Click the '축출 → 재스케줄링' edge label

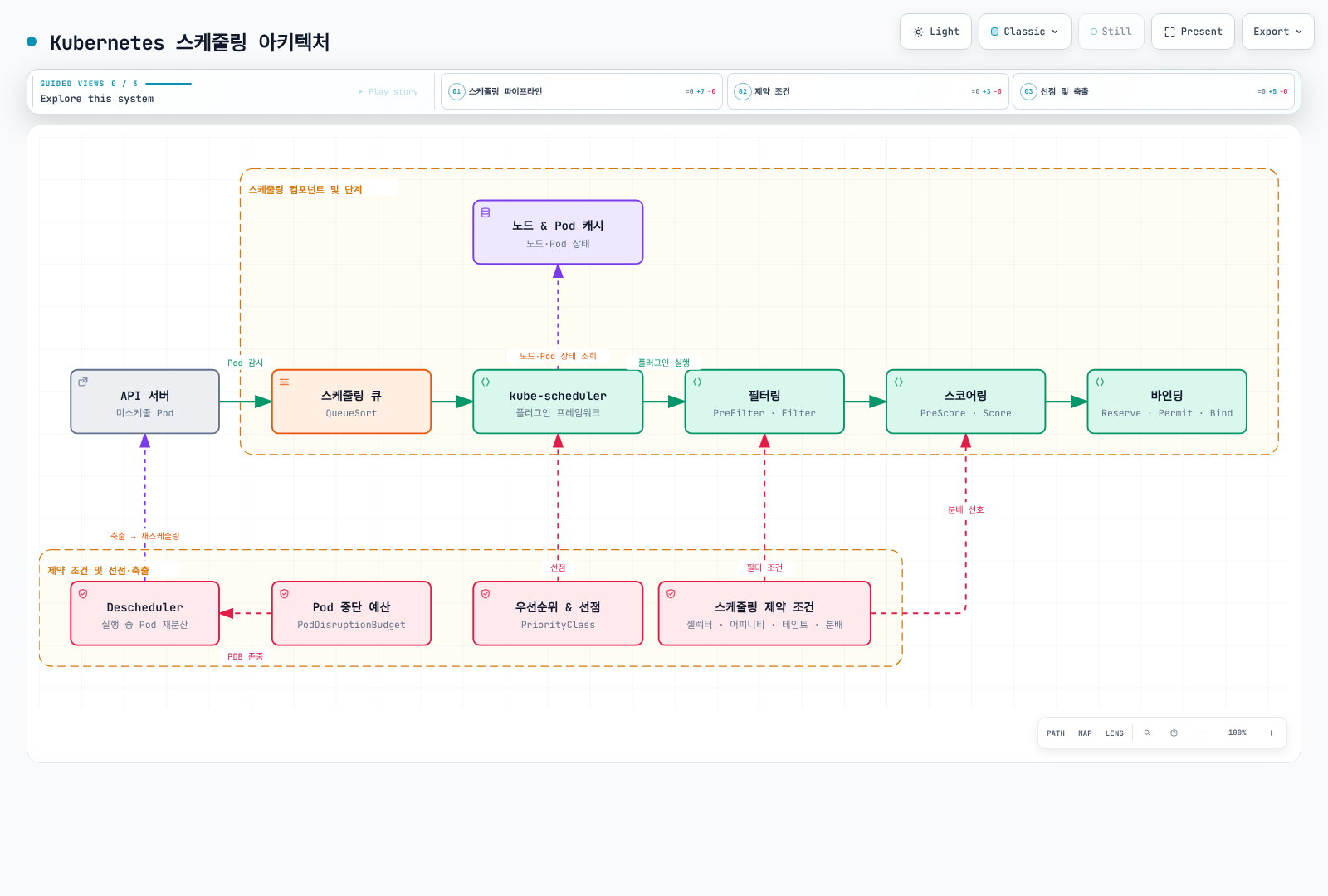(x=144, y=536)
